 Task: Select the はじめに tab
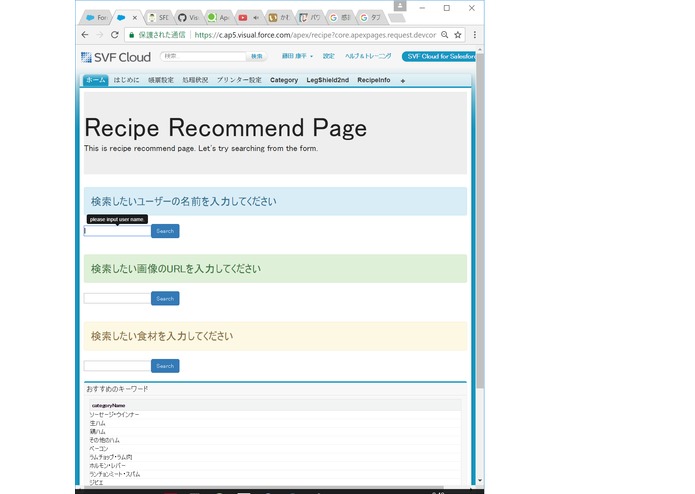tap(126, 80)
